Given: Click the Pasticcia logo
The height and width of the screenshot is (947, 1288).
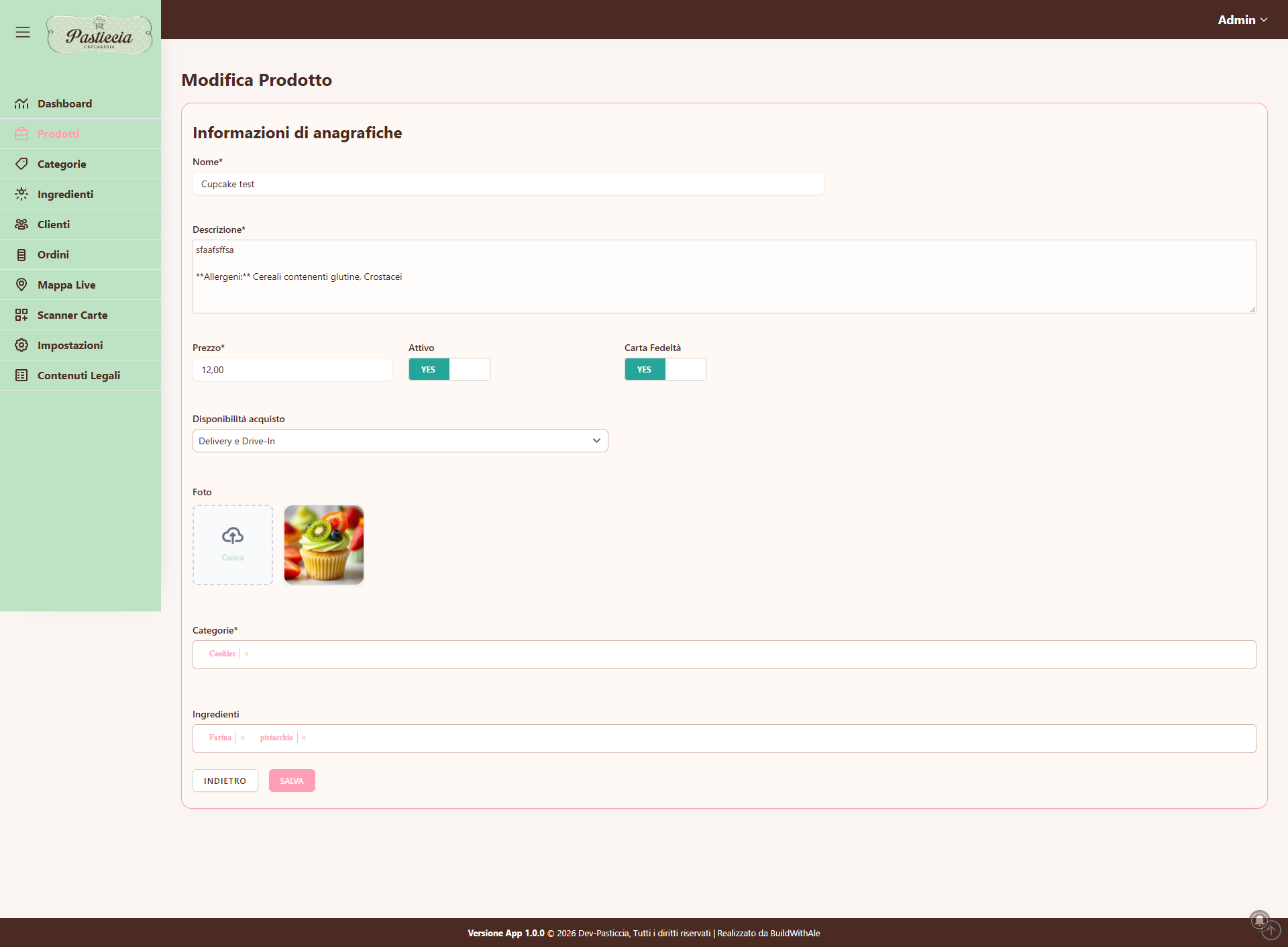Looking at the screenshot, I should pos(99,34).
